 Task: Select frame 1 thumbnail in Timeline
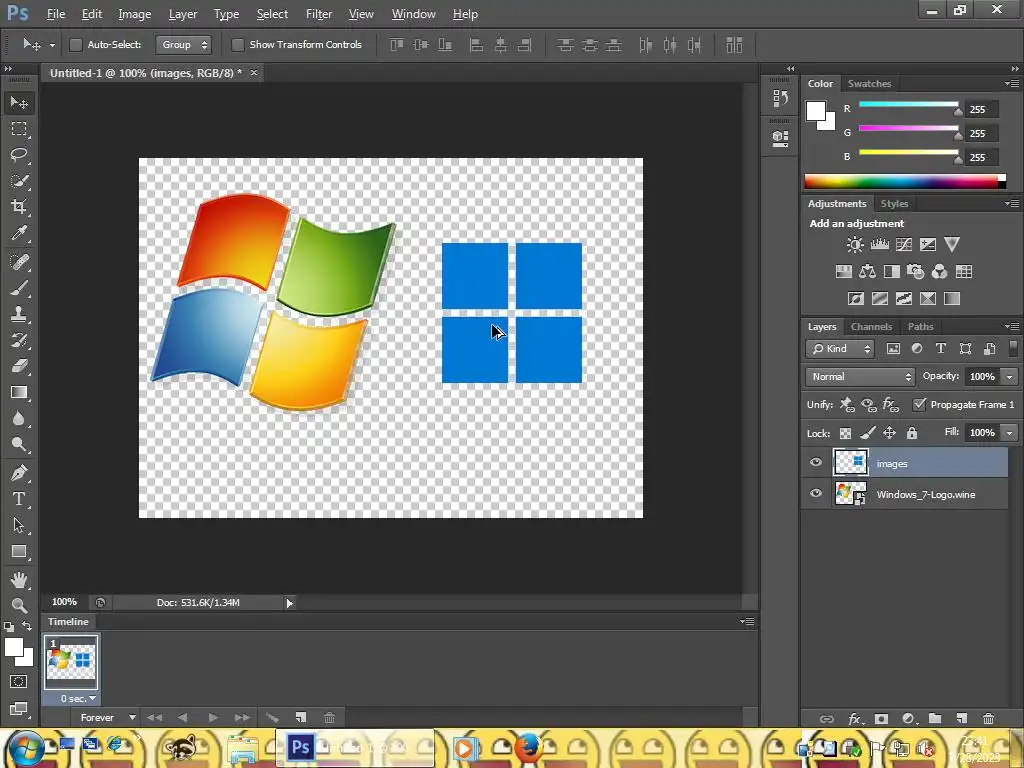click(x=71, y=662)
